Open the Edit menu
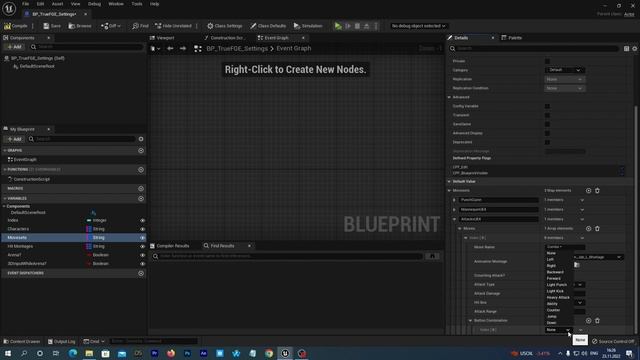 click(40, 4)
